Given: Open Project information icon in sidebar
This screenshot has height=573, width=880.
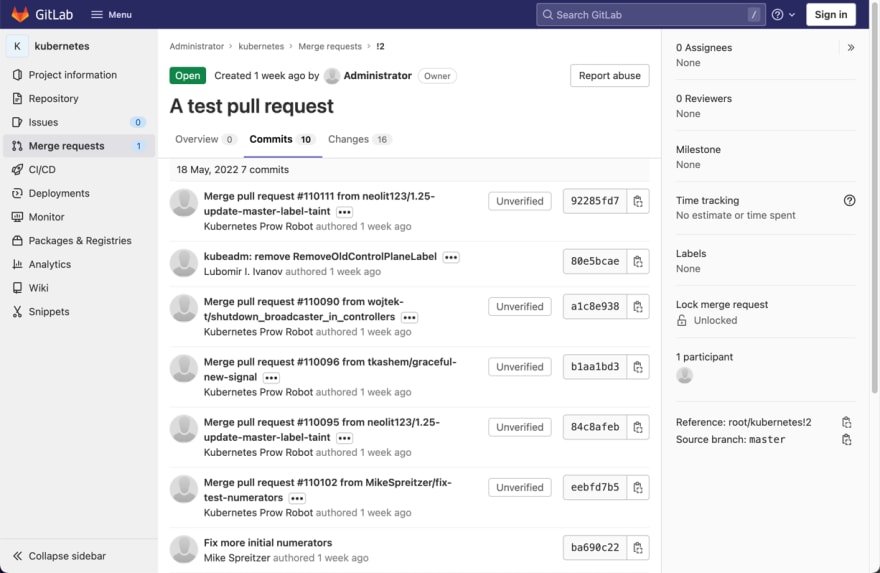Looking at the screenshot, I should pyautogui.click(x=17, y=75).
